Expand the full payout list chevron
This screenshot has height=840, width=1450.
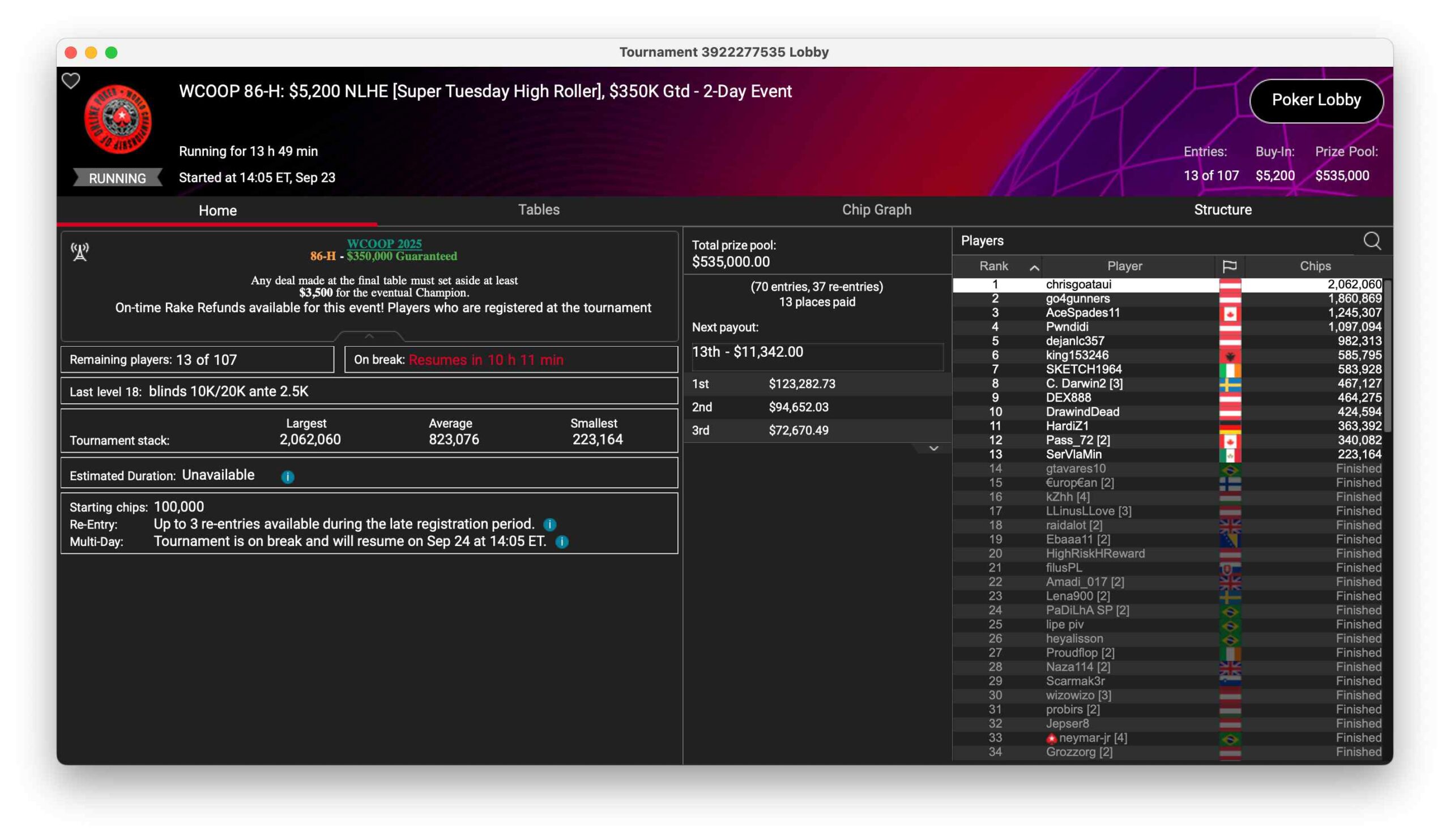pyautogui.click(x=933, y=448)
